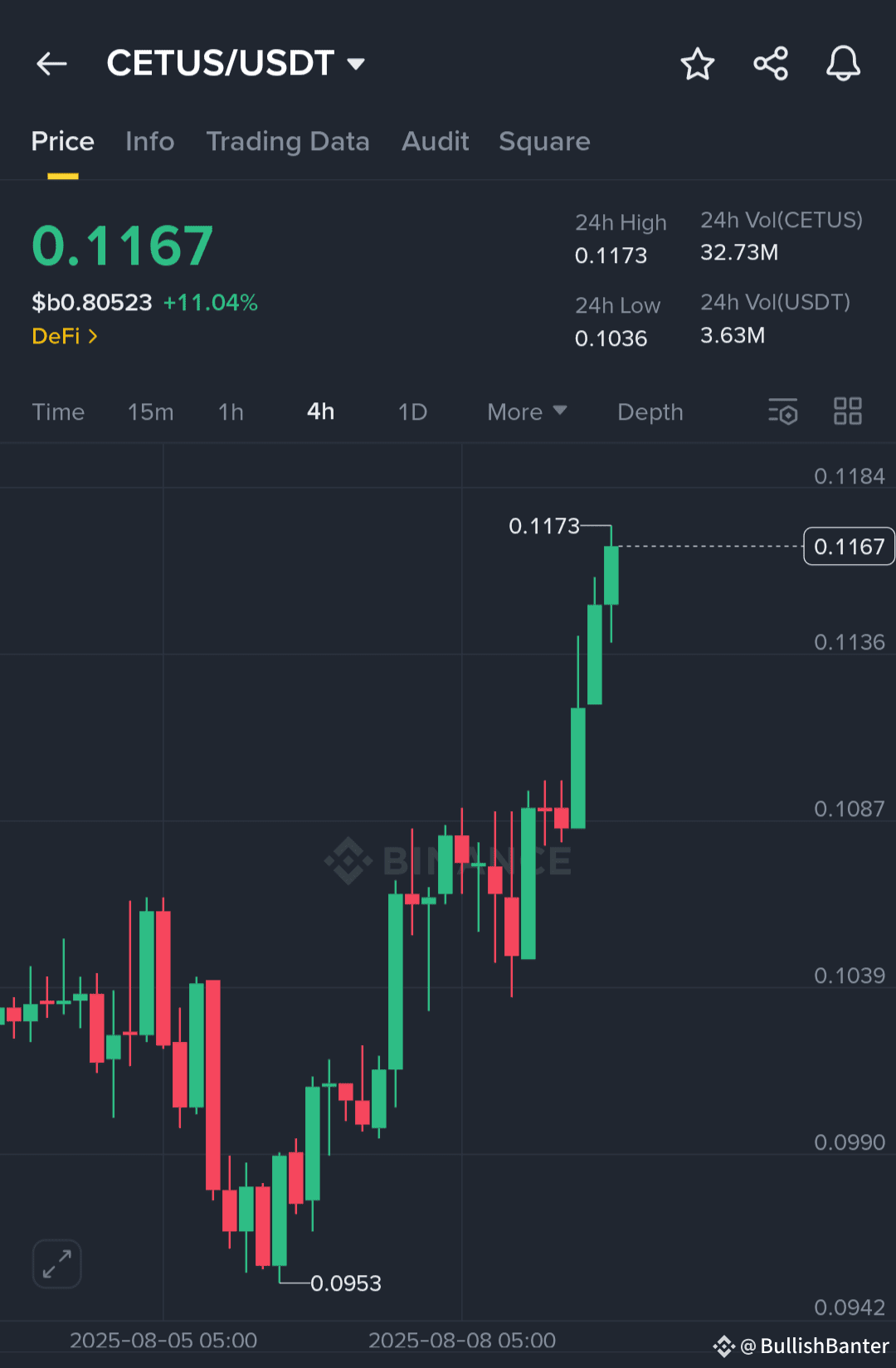Open notifications with the bell icon
Viewport: 896px width, 1368px height.
click(x=843, y=63)
